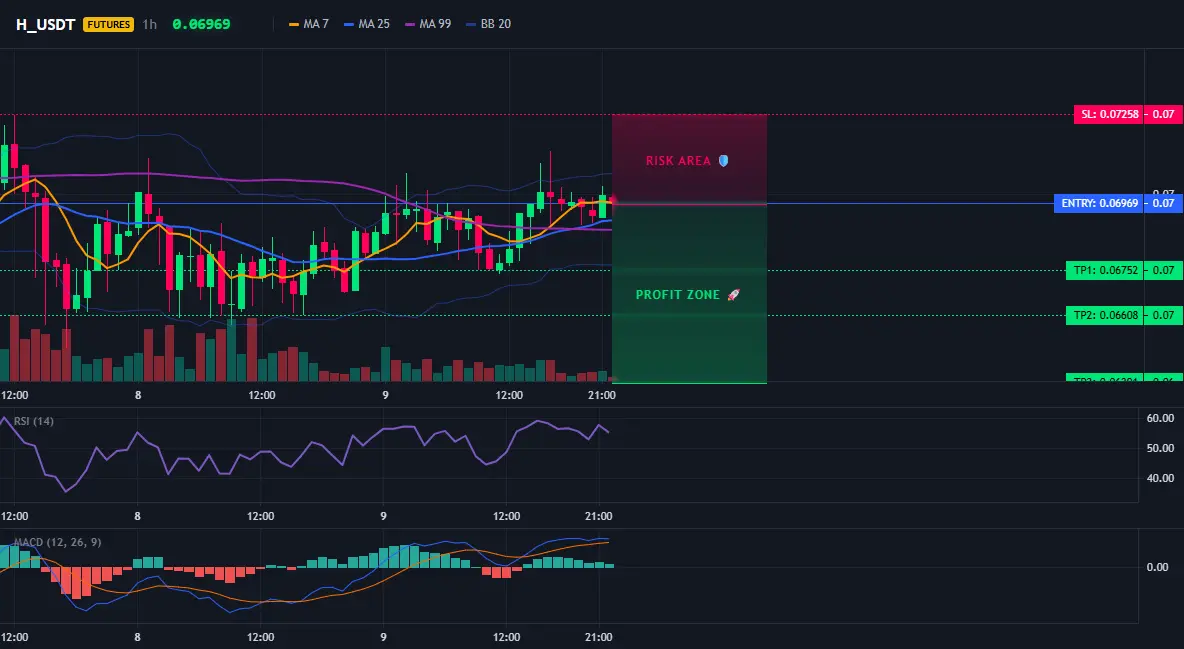Screen dimensions: 1184x649
Task: Select the H_USDT symbol name
Action: tap(45, 24)
